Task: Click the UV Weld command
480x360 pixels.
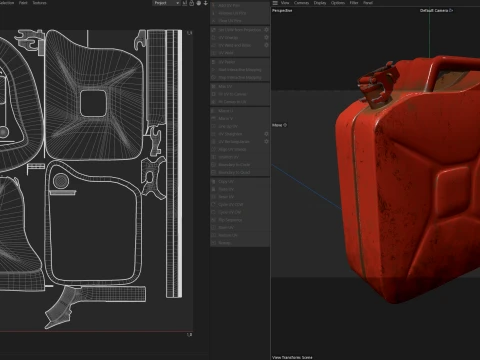Action: (x=240, y=53)
